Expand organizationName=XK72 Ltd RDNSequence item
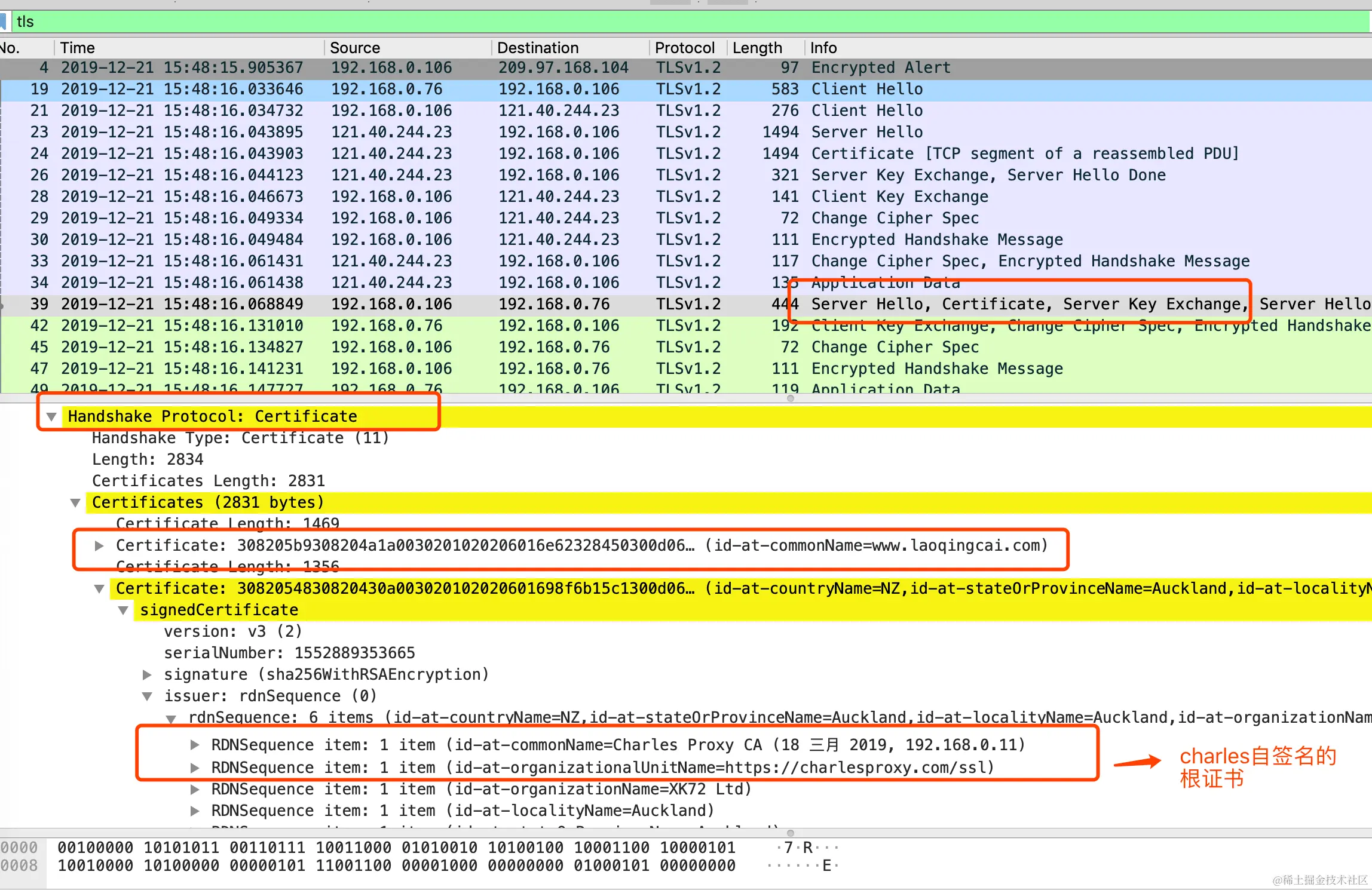This screenshot has height=890, width=1372. tap(195, 789)
